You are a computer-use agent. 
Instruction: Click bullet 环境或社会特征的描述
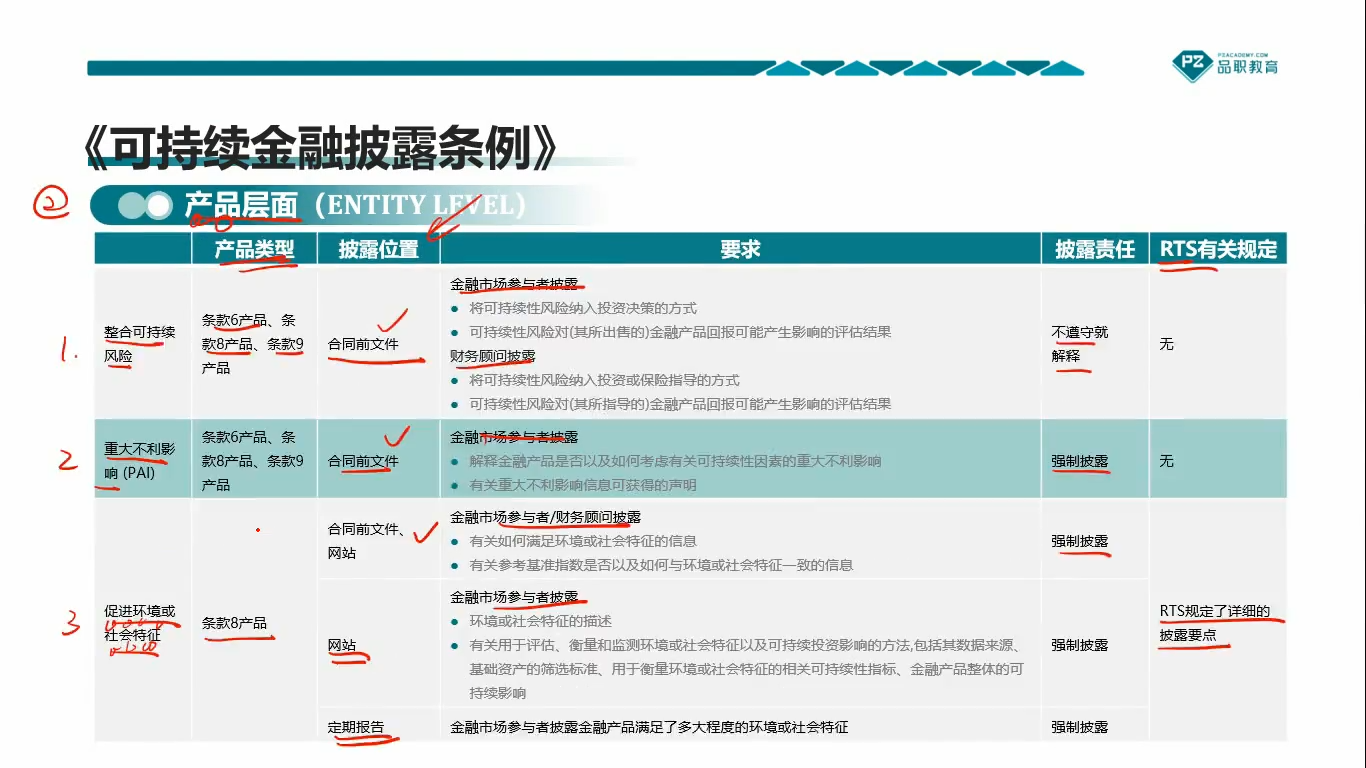(x=540, y=621)
